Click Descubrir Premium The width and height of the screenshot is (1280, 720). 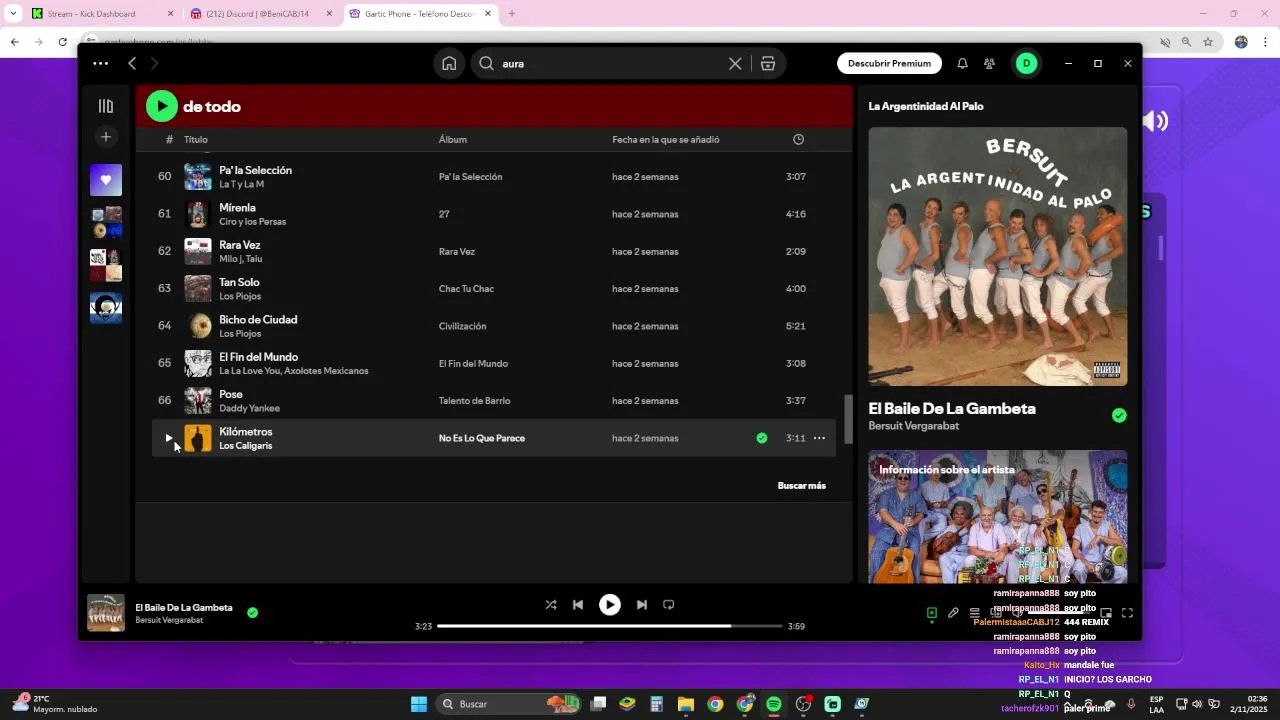coord(889,63)
